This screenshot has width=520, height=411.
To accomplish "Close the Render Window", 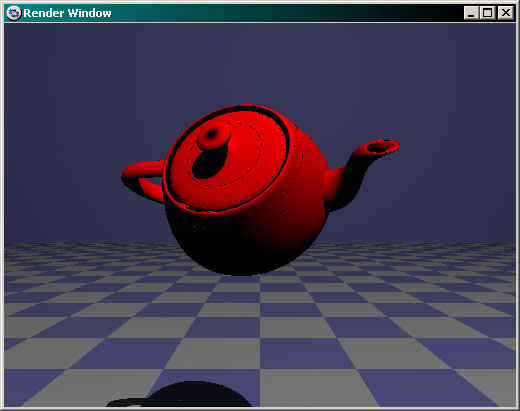I will coord(506,13).
